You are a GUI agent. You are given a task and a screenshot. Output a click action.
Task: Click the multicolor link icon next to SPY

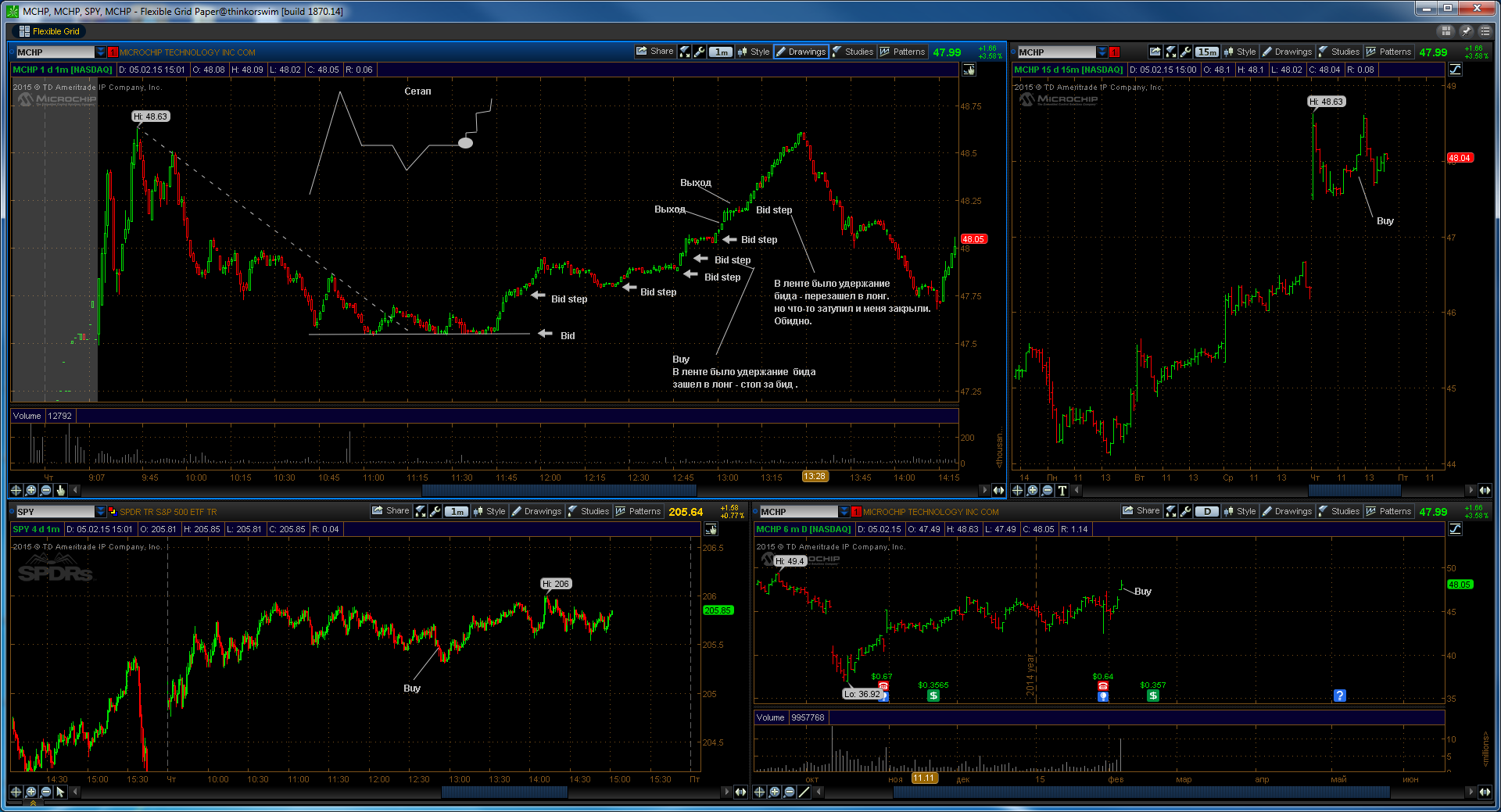click(113, 511)
